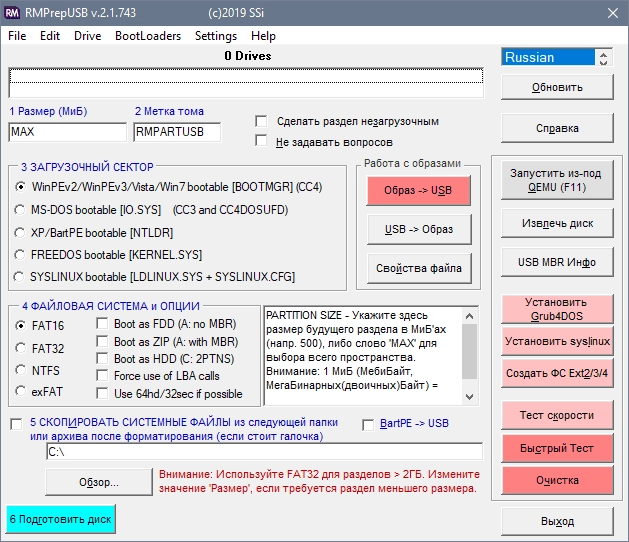Click the Образ -> USB button
The width and height of the screenshot is (629, 542).
click(418, 190)
